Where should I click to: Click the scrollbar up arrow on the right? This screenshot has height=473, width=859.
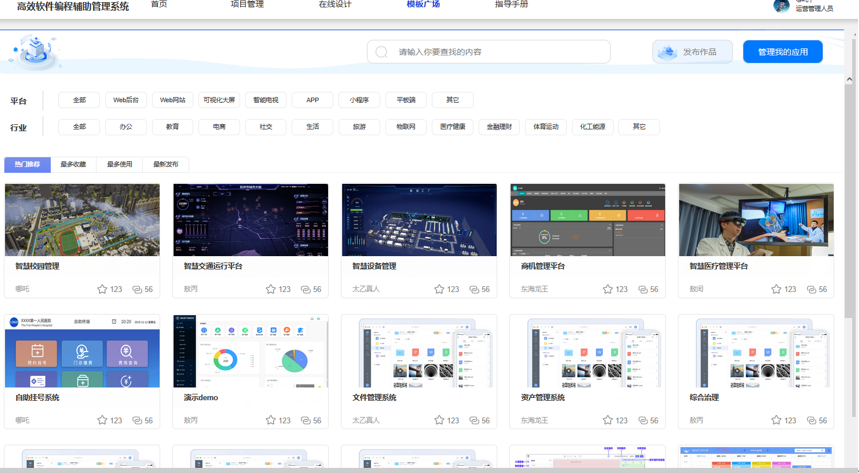849,79
